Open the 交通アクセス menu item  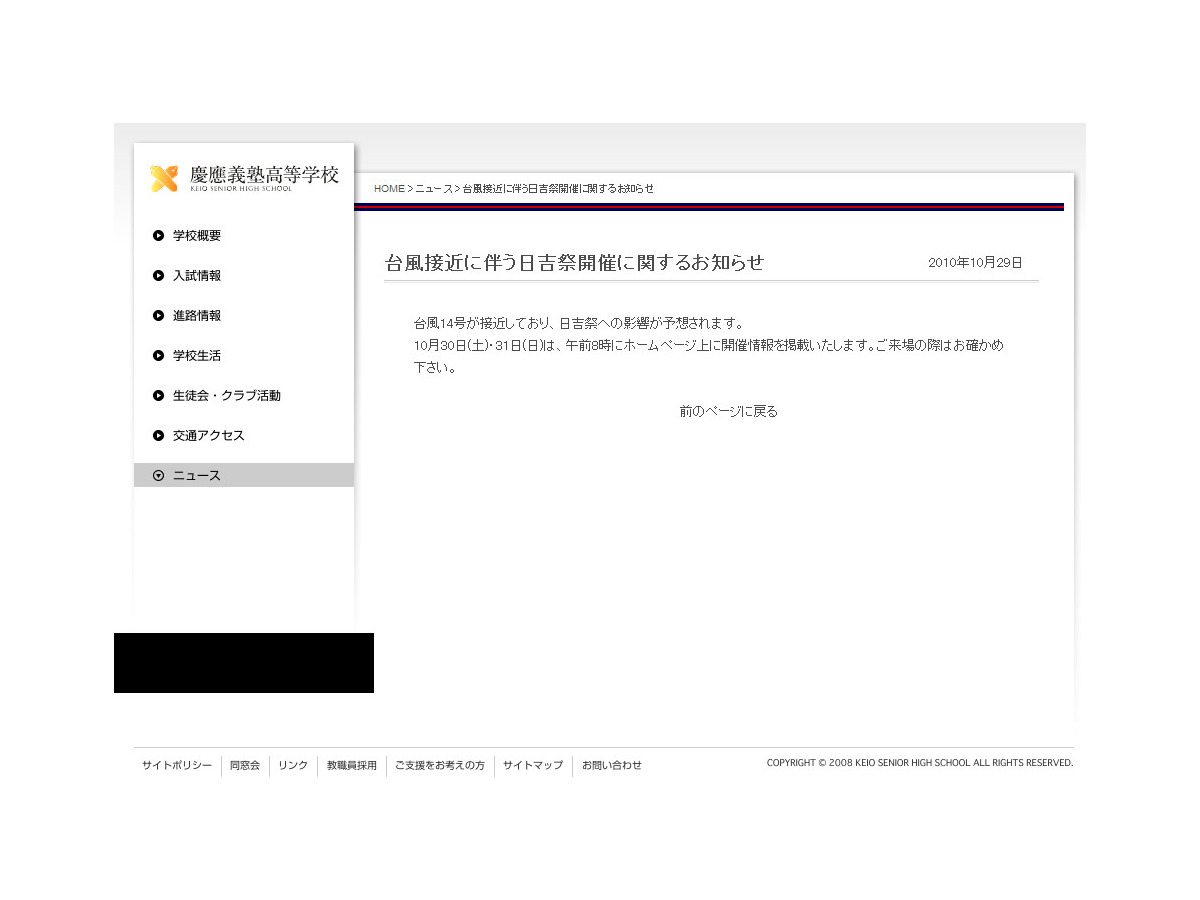pyautogui.click(x=209, y=436)
